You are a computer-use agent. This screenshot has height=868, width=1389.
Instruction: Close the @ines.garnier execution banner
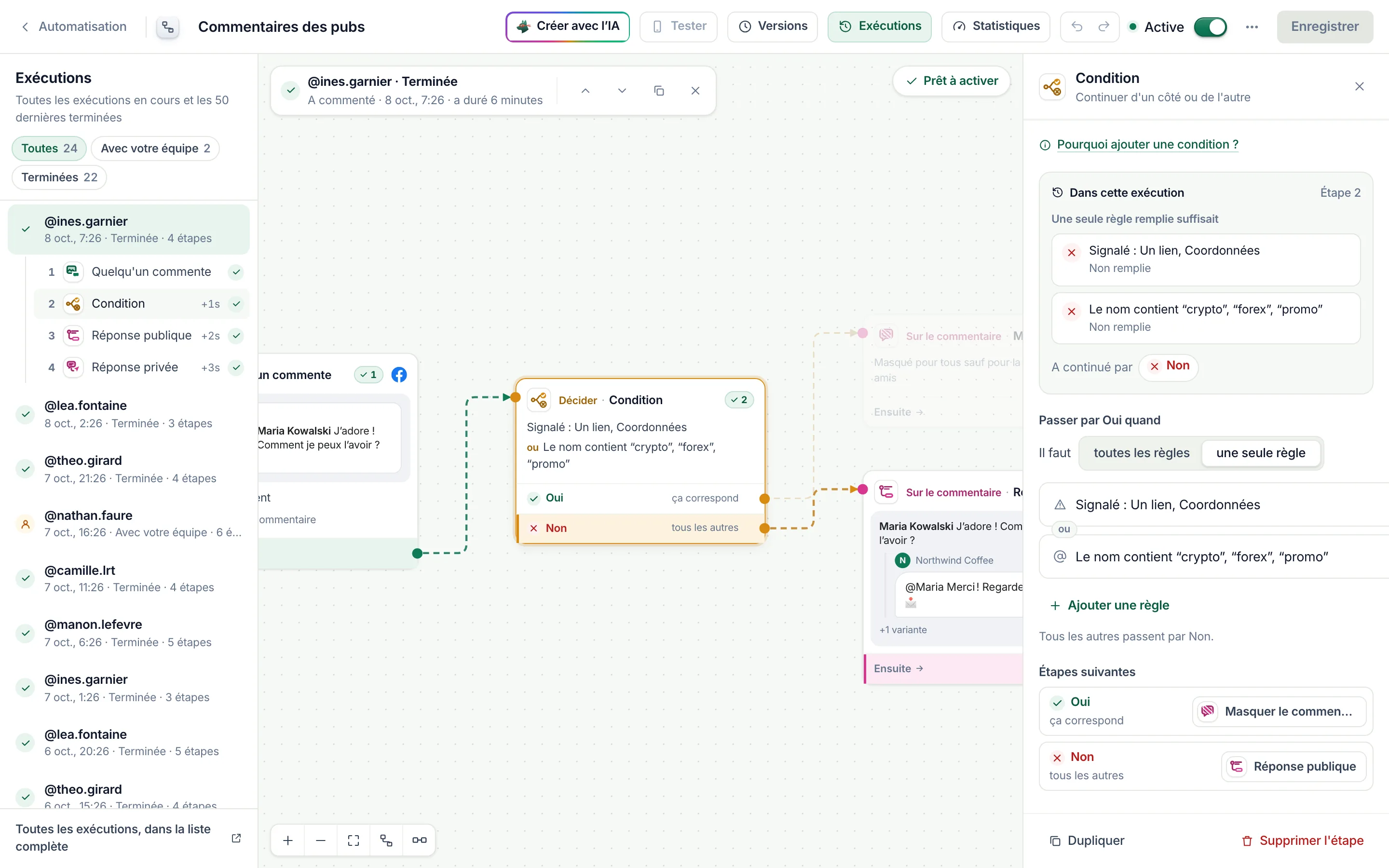[695, 91]
